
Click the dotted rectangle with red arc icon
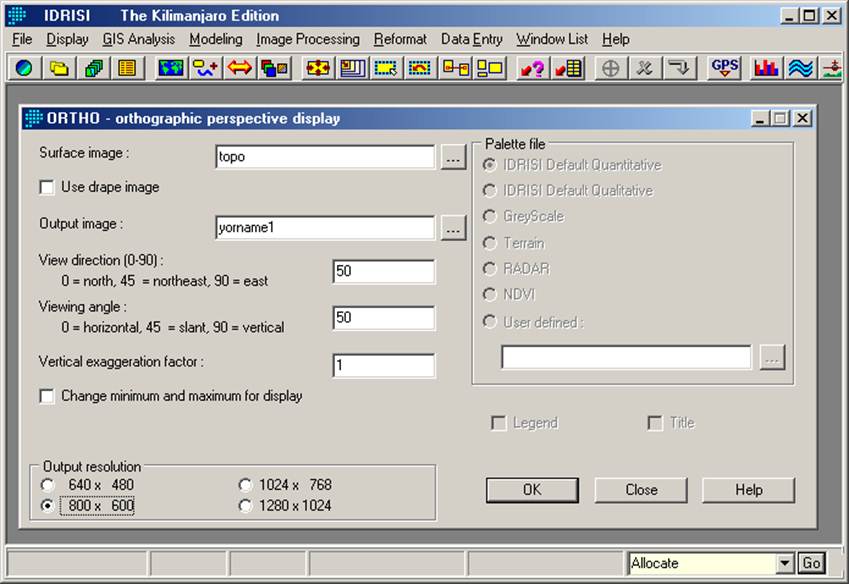420,68
